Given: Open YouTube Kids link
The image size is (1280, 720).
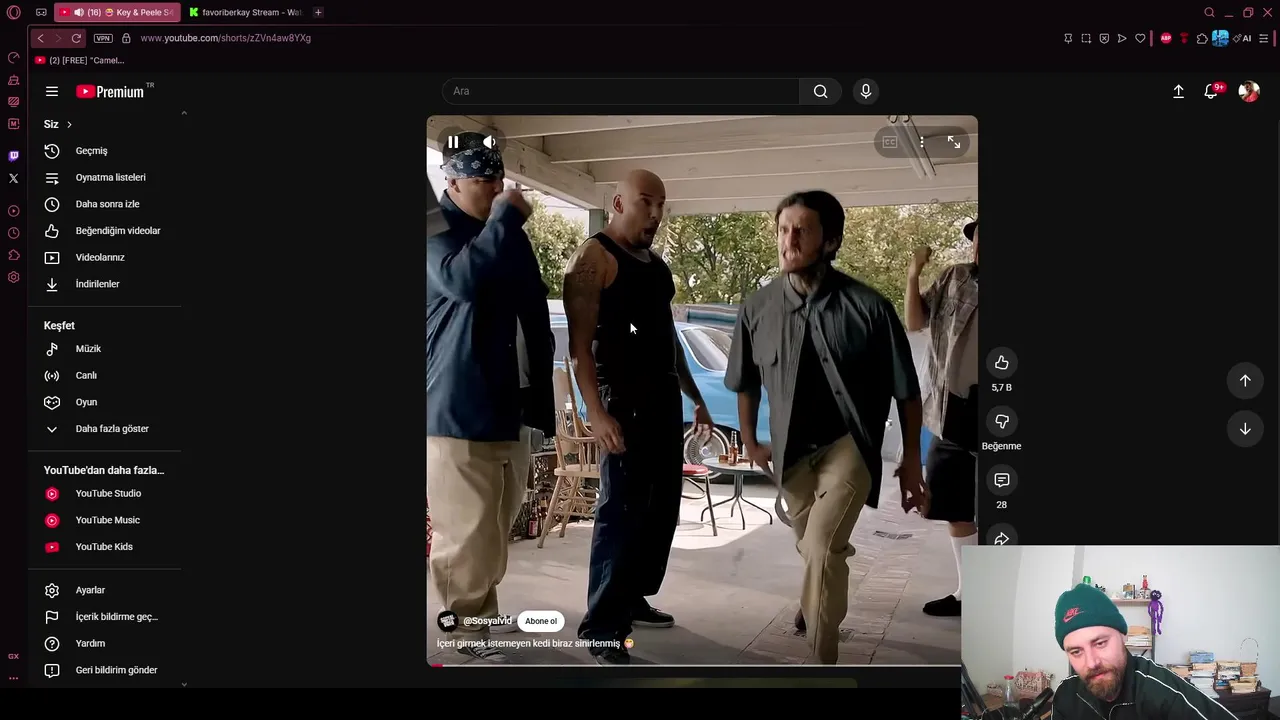Looking at the screenshot, I should click(x=104, y=547).
